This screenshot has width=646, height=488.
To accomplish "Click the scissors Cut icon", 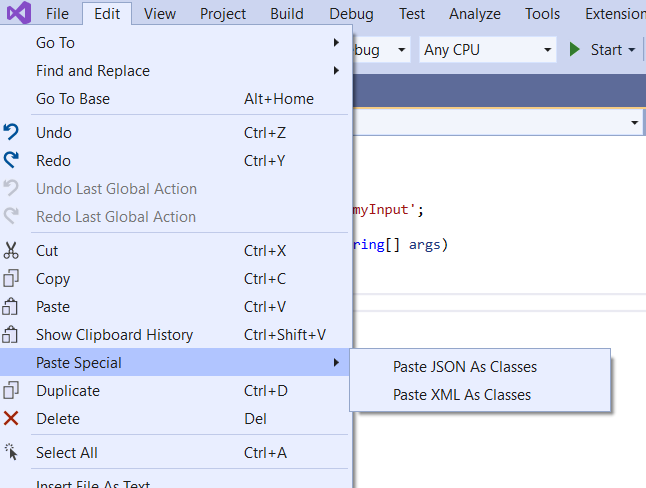I will 11,250.
